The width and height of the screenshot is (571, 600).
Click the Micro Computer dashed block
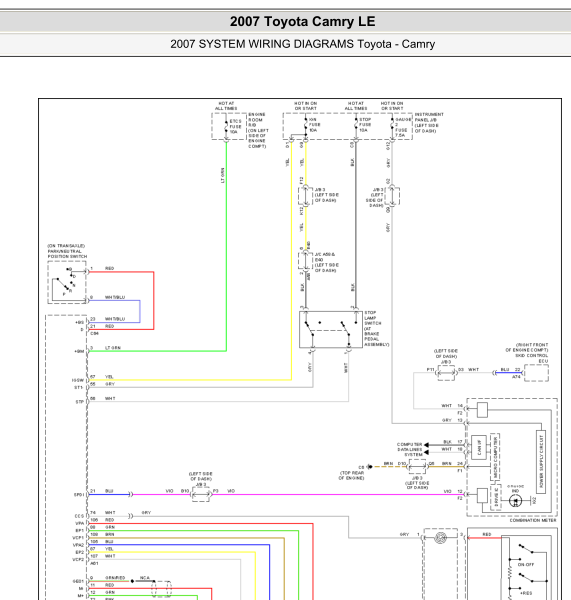[x=495, y=457]
